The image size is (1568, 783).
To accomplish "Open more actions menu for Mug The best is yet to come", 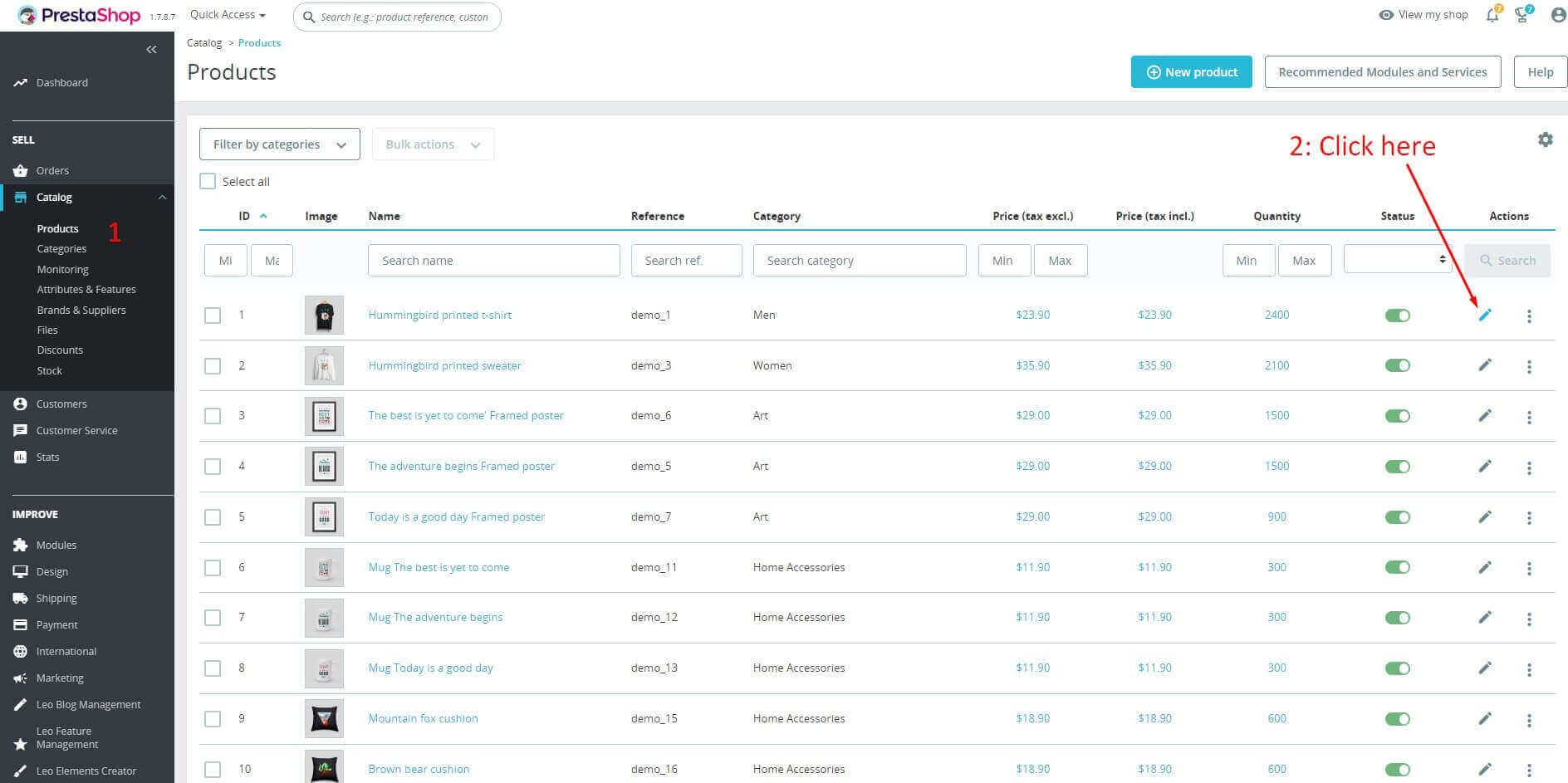I will [1529, 568].
